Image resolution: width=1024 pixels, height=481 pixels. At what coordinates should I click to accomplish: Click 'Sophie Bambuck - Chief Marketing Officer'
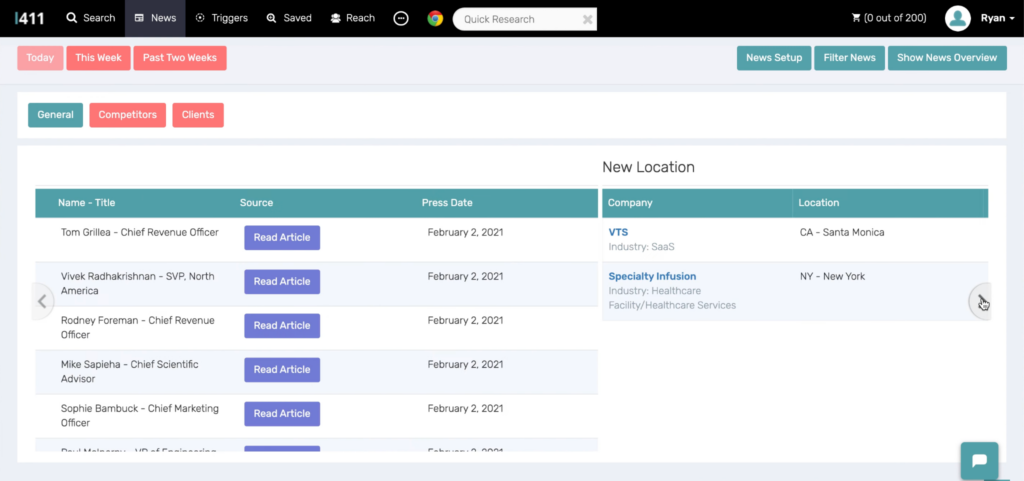click(x=140, y=416)
